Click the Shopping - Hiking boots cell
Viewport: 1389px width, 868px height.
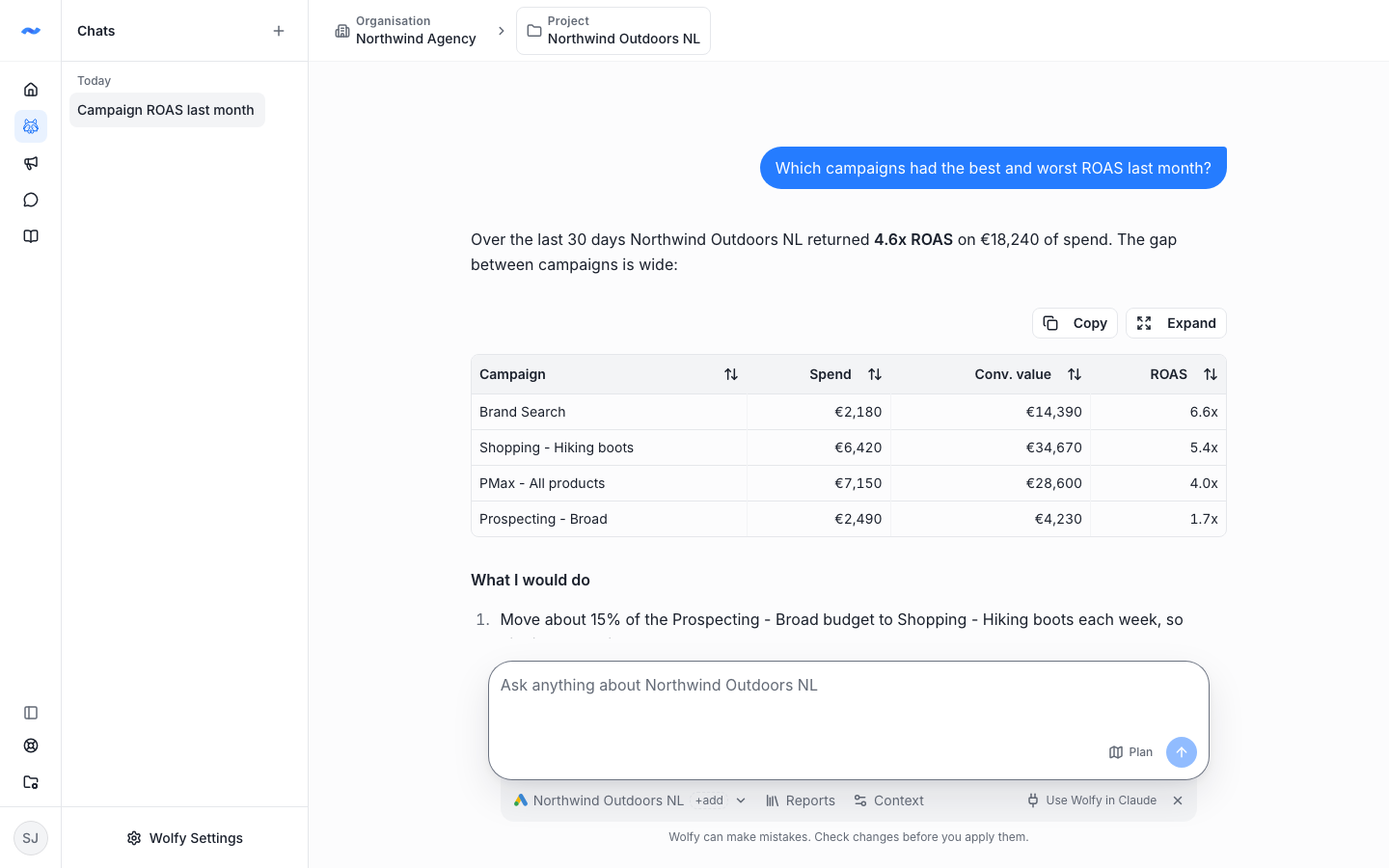coord(609,448)
